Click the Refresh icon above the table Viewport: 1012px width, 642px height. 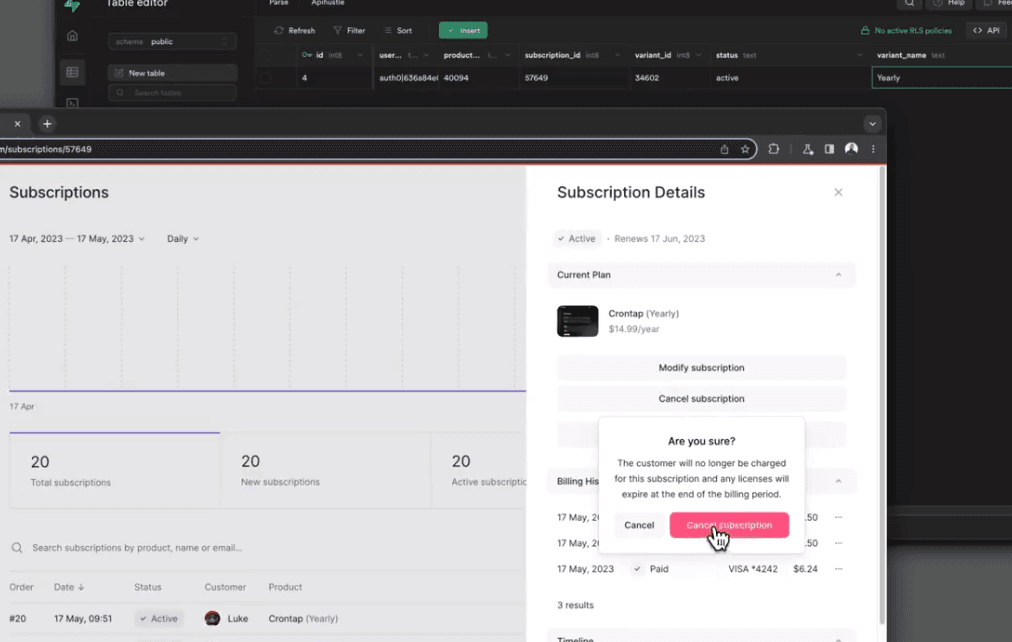279,30
